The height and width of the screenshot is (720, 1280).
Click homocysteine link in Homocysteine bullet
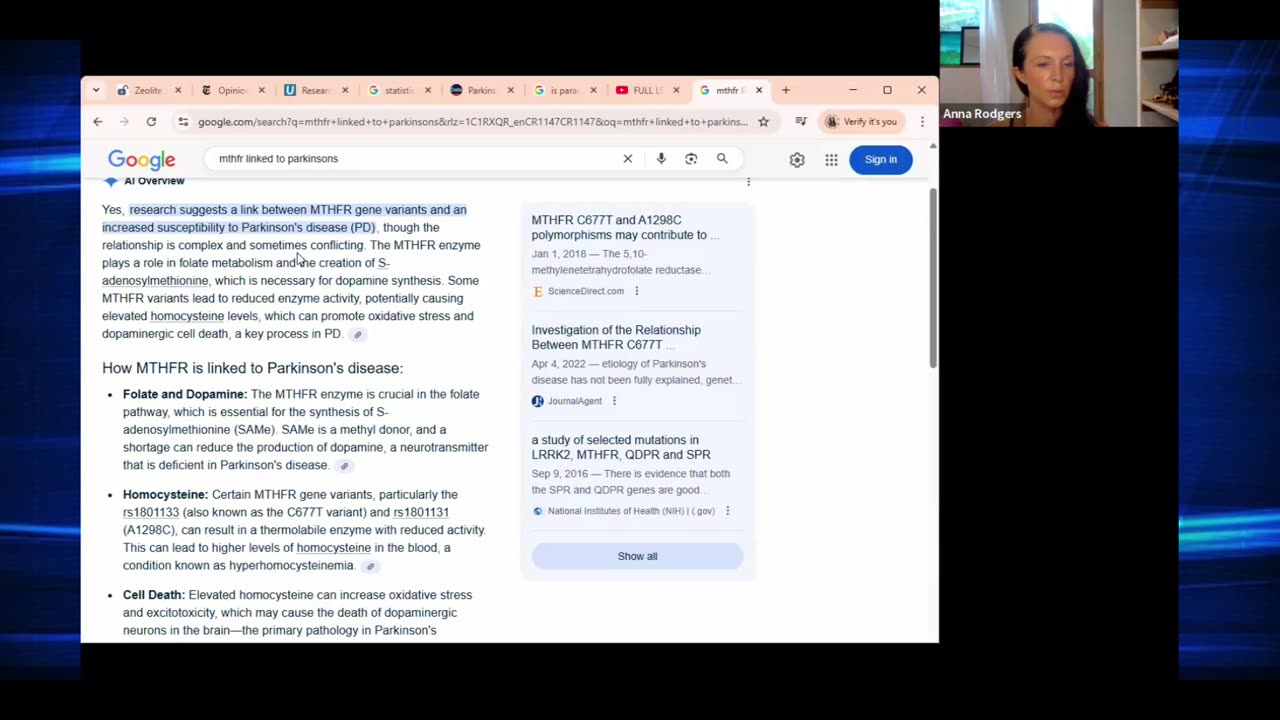pos(333,548)
